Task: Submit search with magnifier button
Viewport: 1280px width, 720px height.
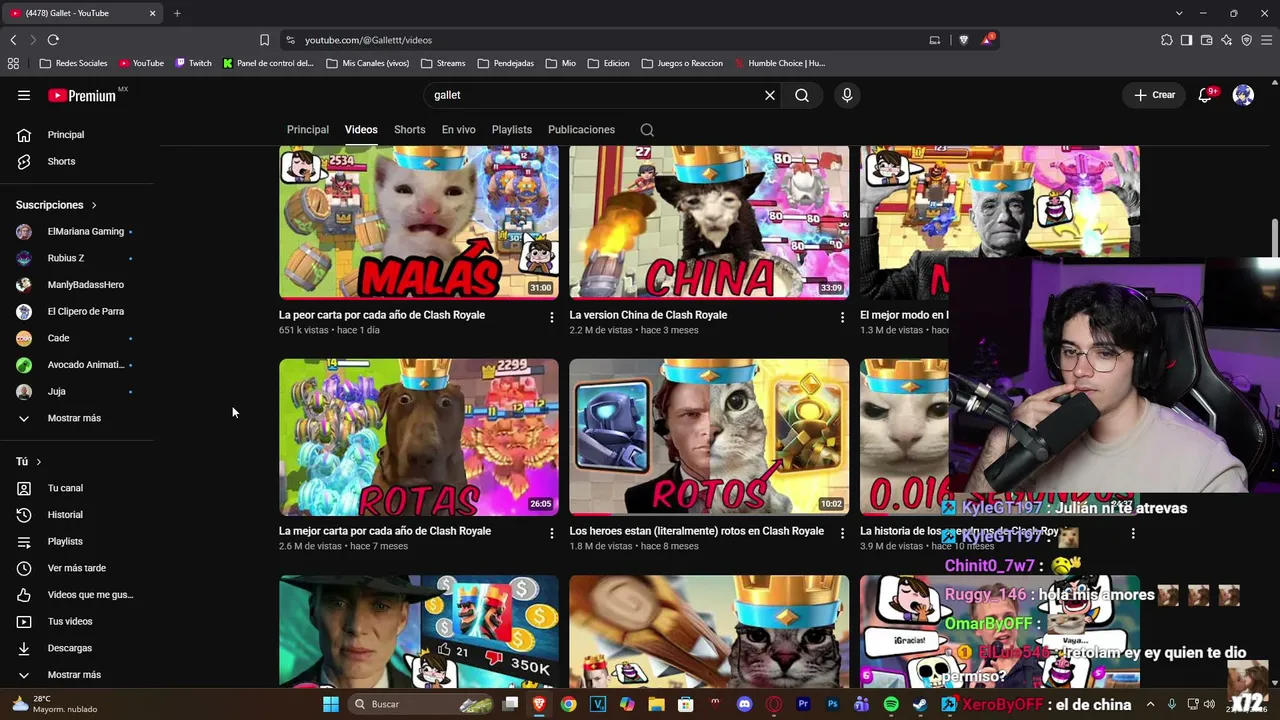Action: 802,95
